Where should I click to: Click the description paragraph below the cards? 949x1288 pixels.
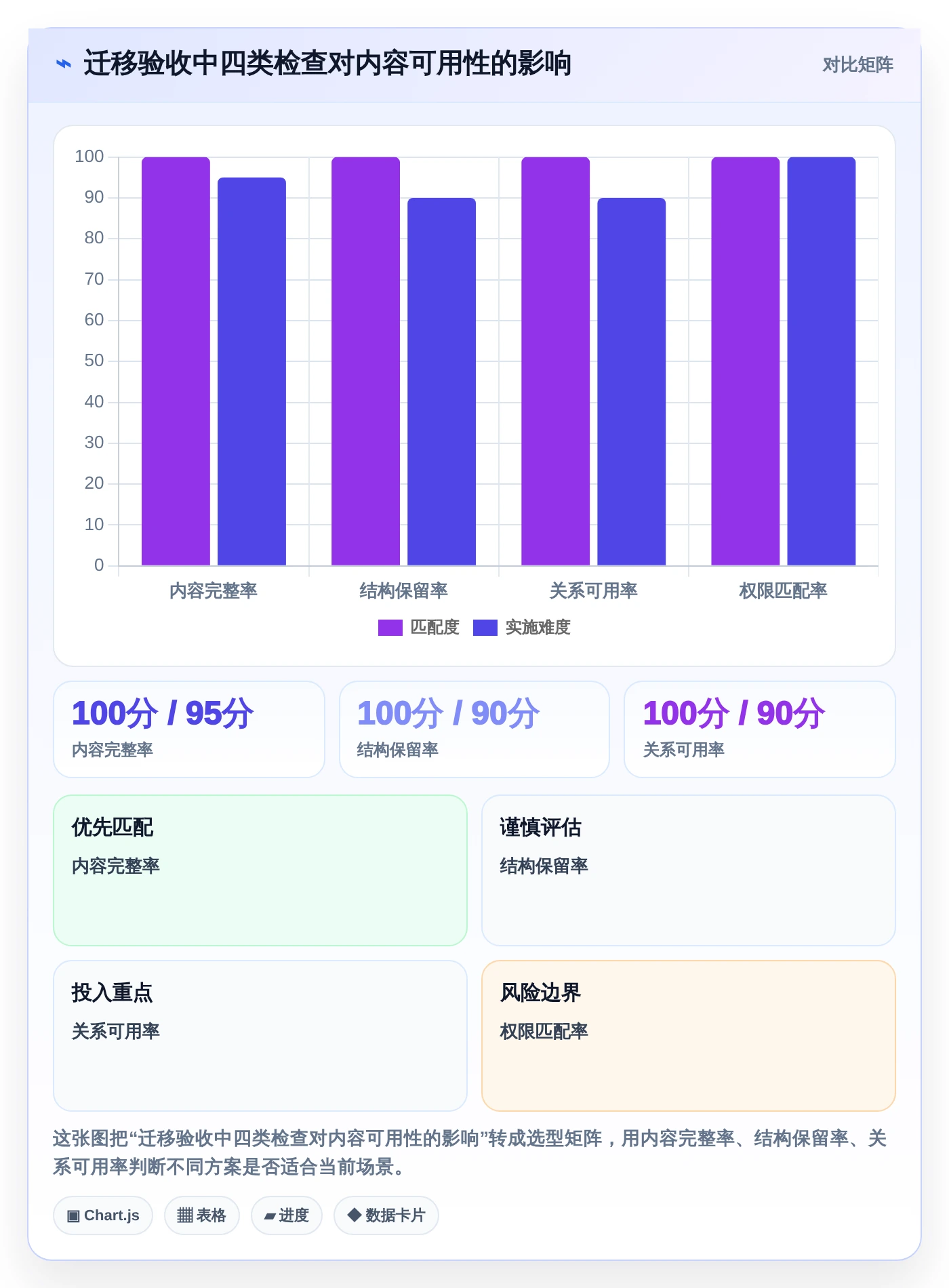point(470,1152)
